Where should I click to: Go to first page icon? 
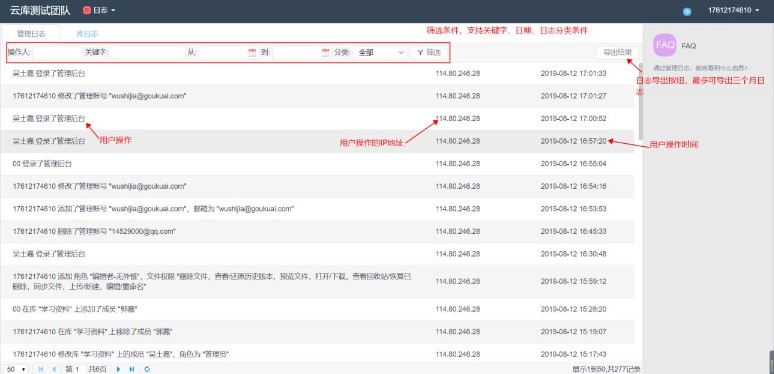point(40,369)
